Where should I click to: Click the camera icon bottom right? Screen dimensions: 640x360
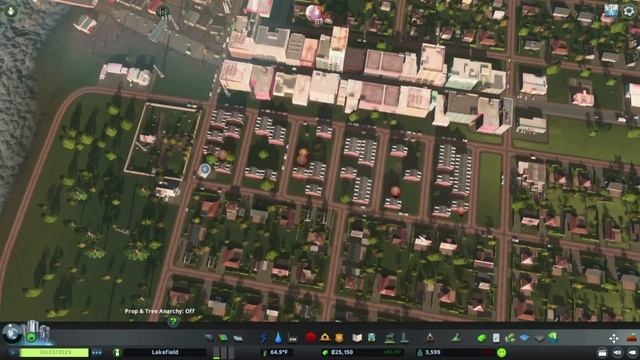point(632,353)
